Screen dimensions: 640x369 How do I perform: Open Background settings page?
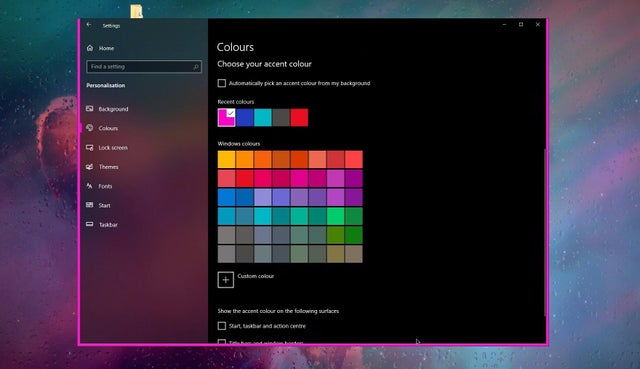[x=113, y=109]
